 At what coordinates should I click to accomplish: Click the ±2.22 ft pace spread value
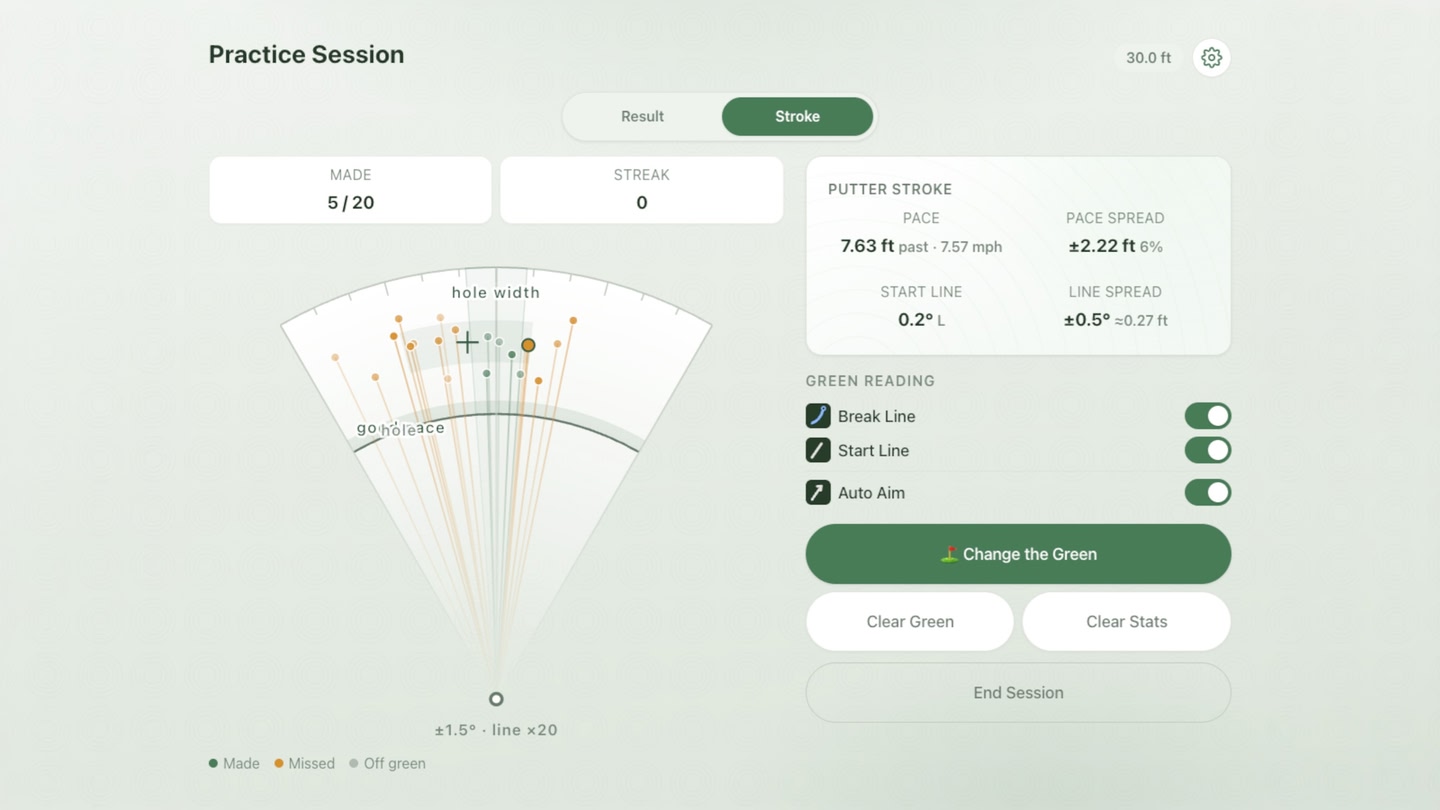(x=1101, y=246)
